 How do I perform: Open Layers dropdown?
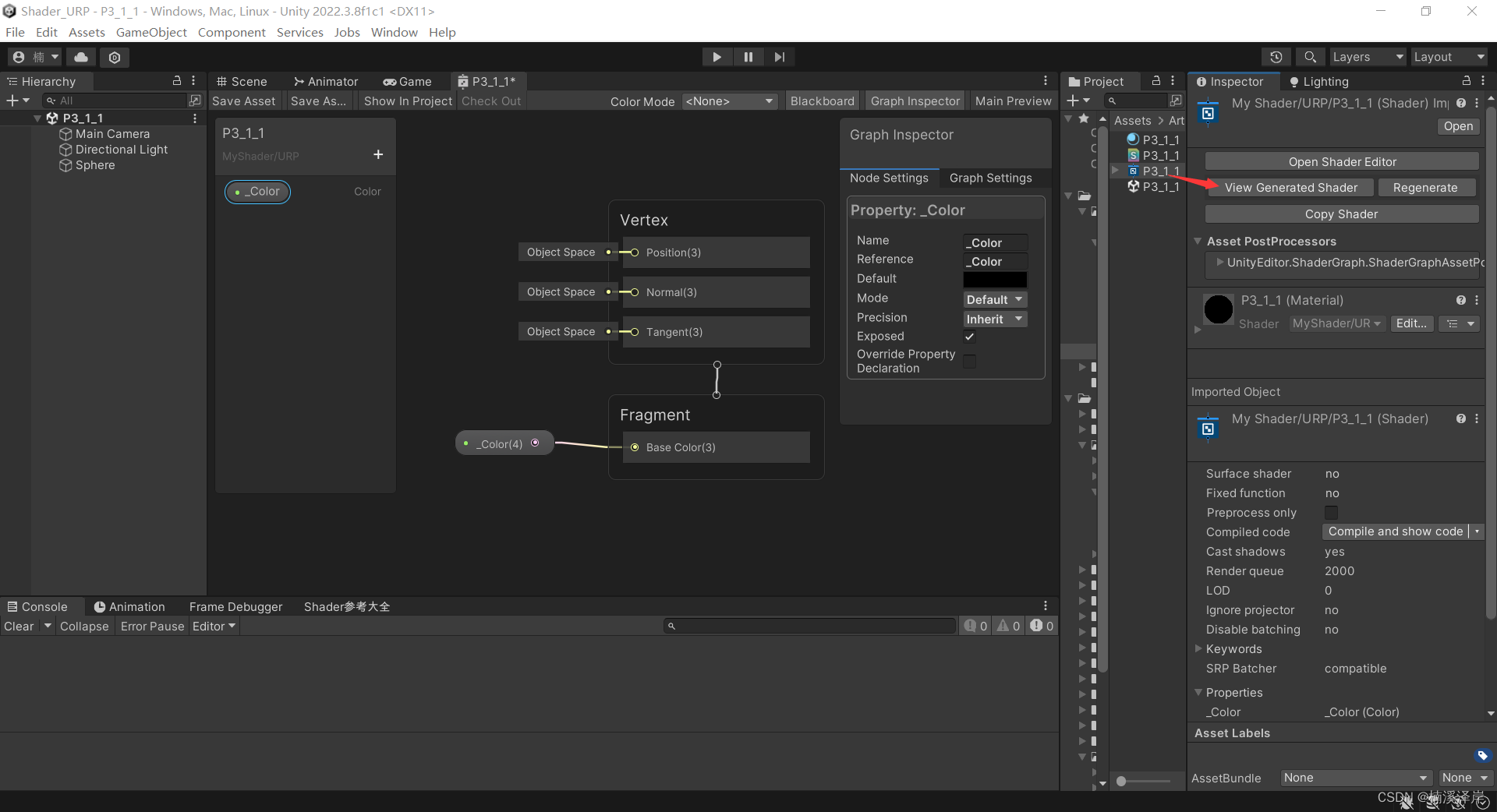point(1368,57)
